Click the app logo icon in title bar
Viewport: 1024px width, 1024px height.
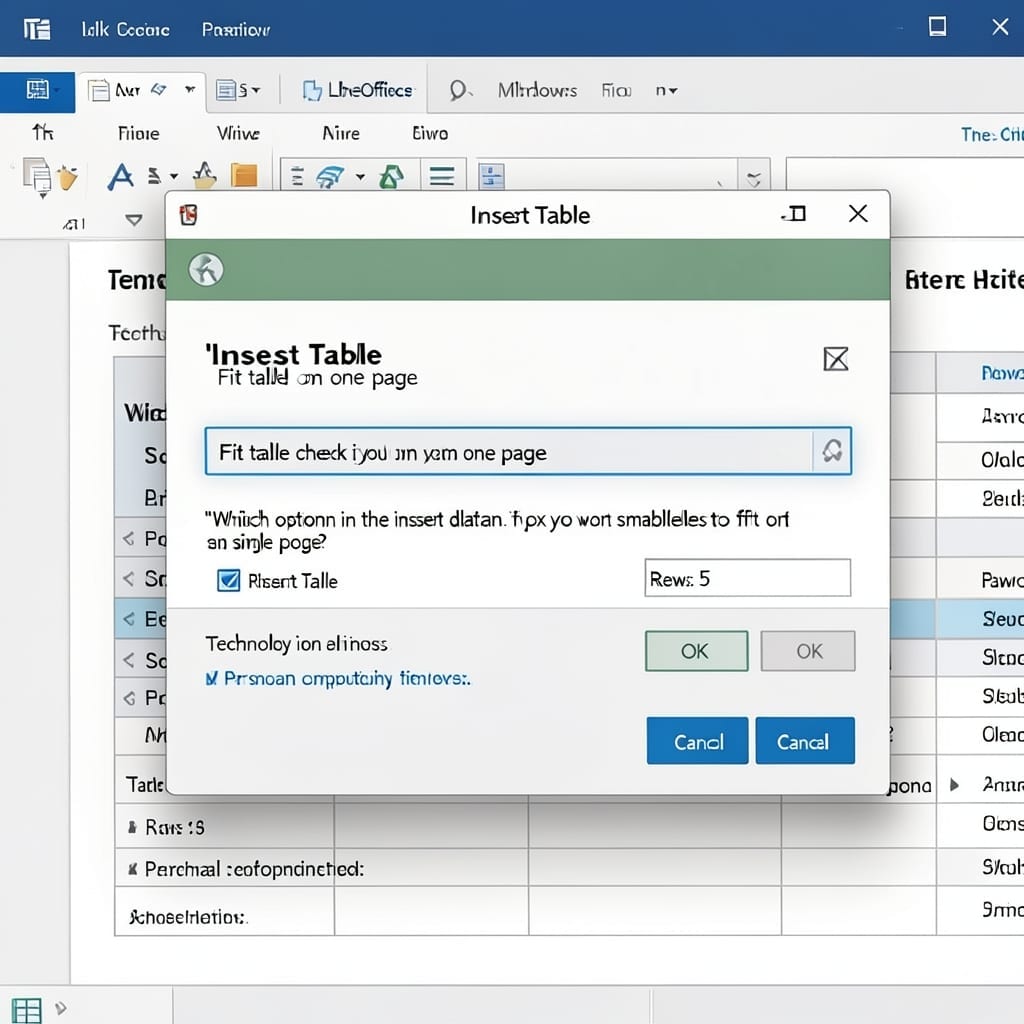[37, 29]
